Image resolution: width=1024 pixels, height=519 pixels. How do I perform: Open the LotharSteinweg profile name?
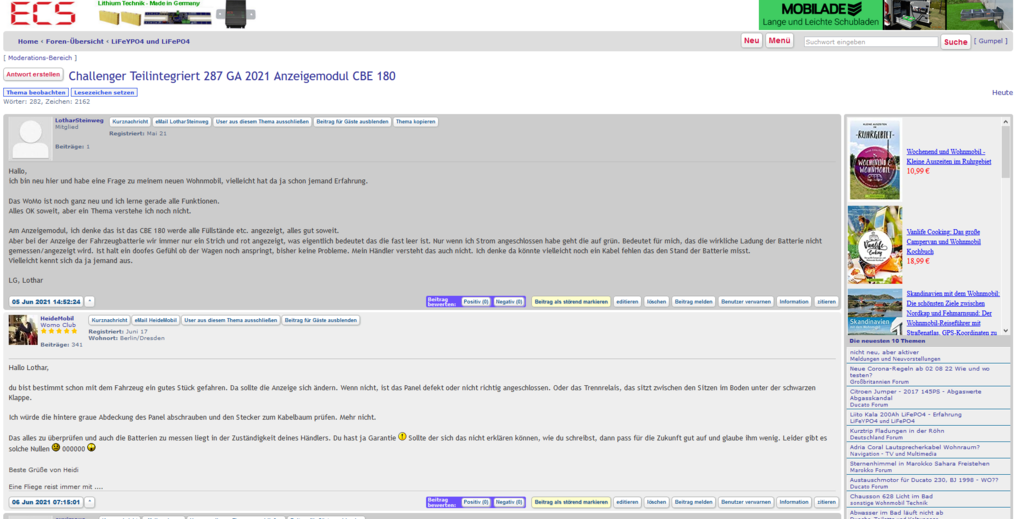(79, 121)
